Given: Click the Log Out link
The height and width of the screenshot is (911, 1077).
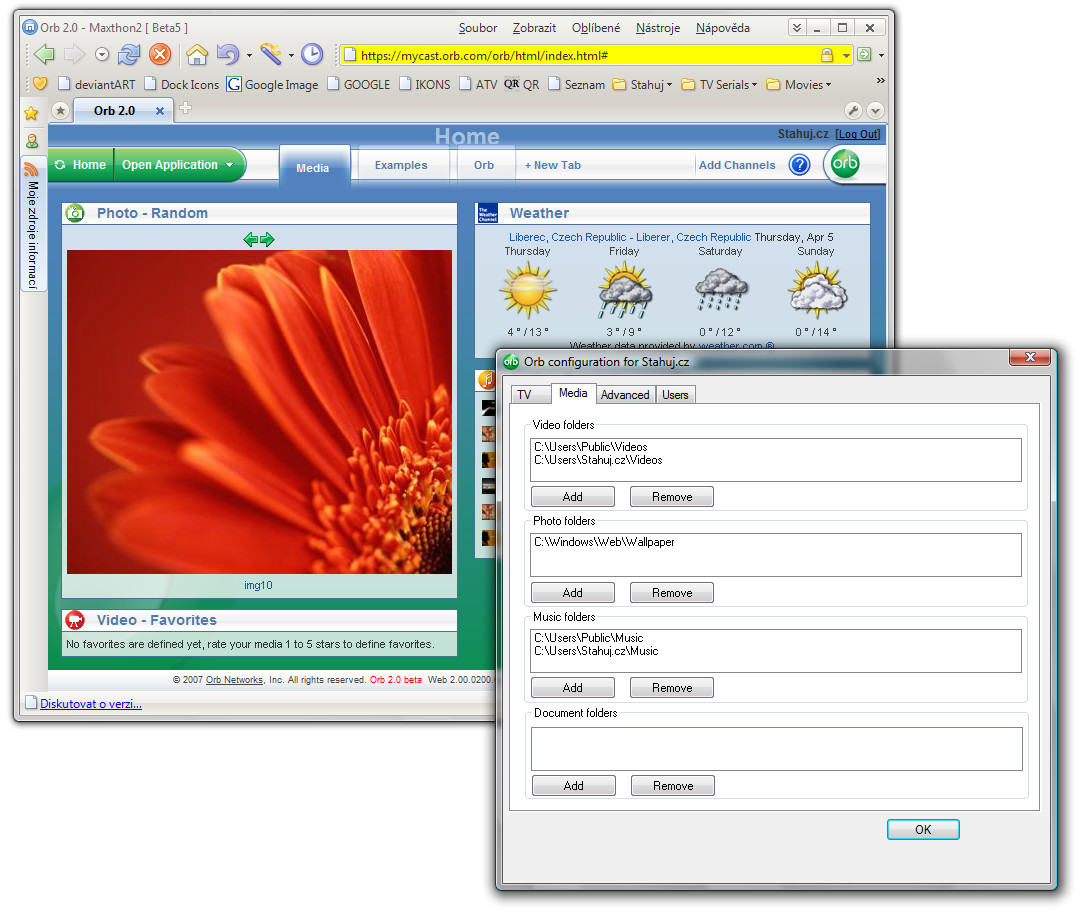Looking at the screenshot, I should [858, 134].
